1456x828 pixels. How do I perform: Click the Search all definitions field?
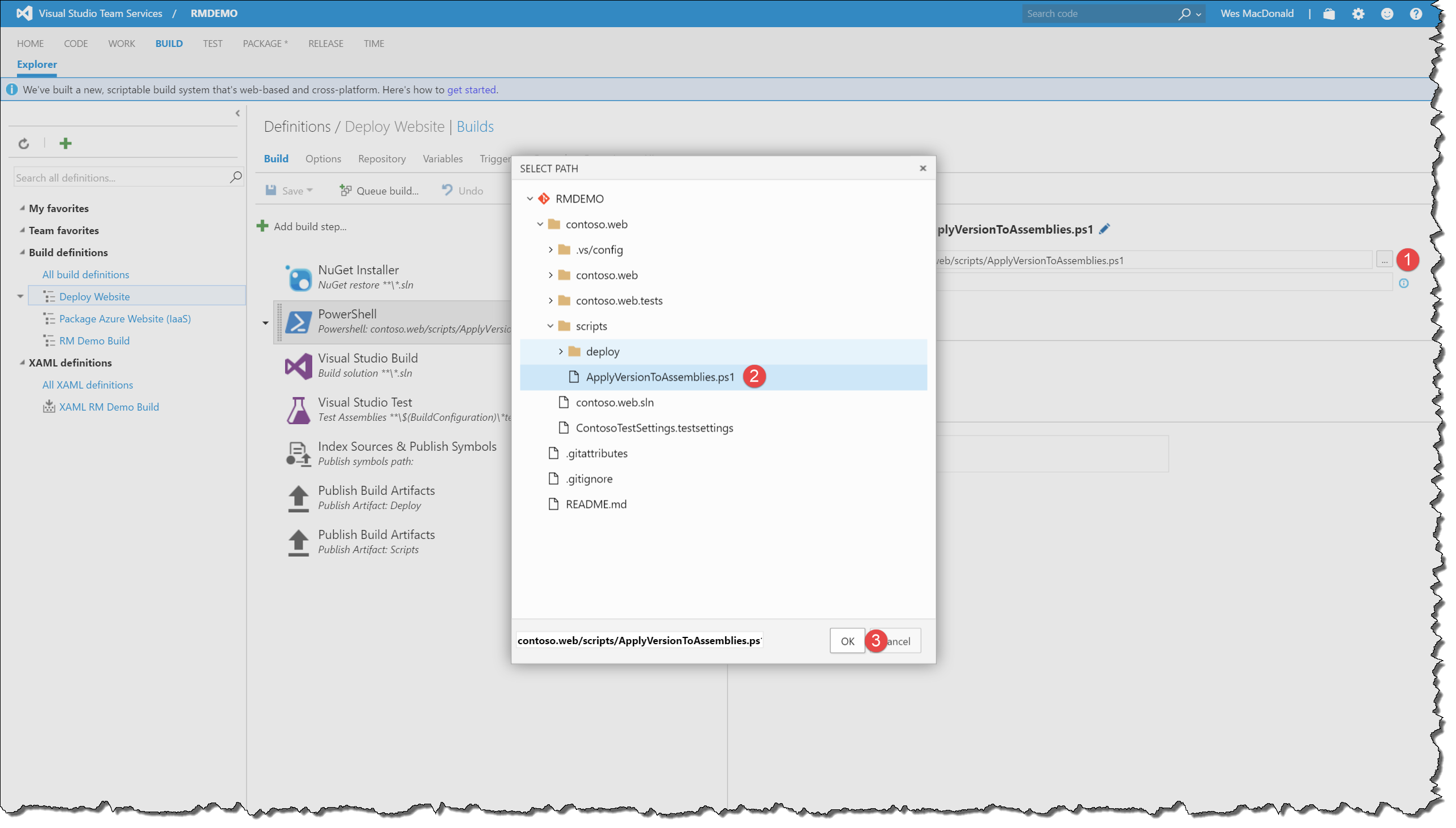click(x=119, y=178)
